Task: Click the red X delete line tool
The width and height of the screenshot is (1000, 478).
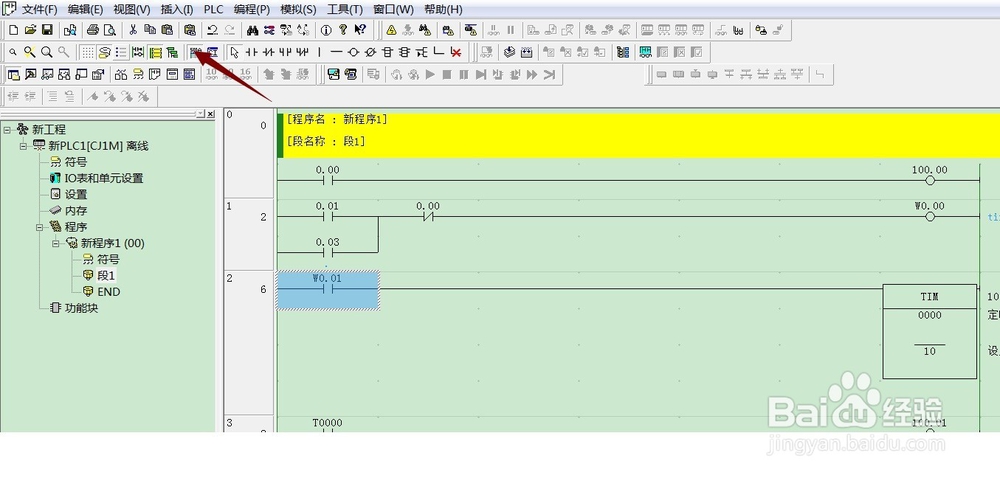Action: click(455, 52)
